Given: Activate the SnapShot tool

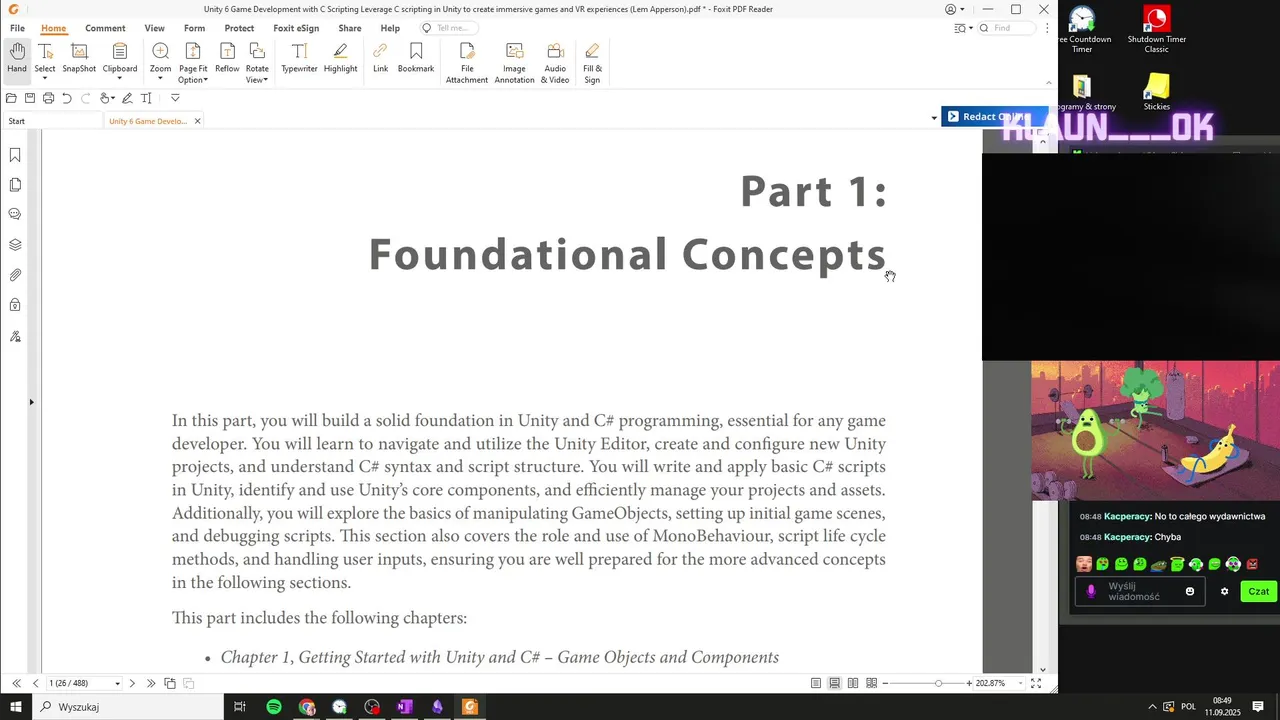Looking at the screenshot, I should coord(79,58).
